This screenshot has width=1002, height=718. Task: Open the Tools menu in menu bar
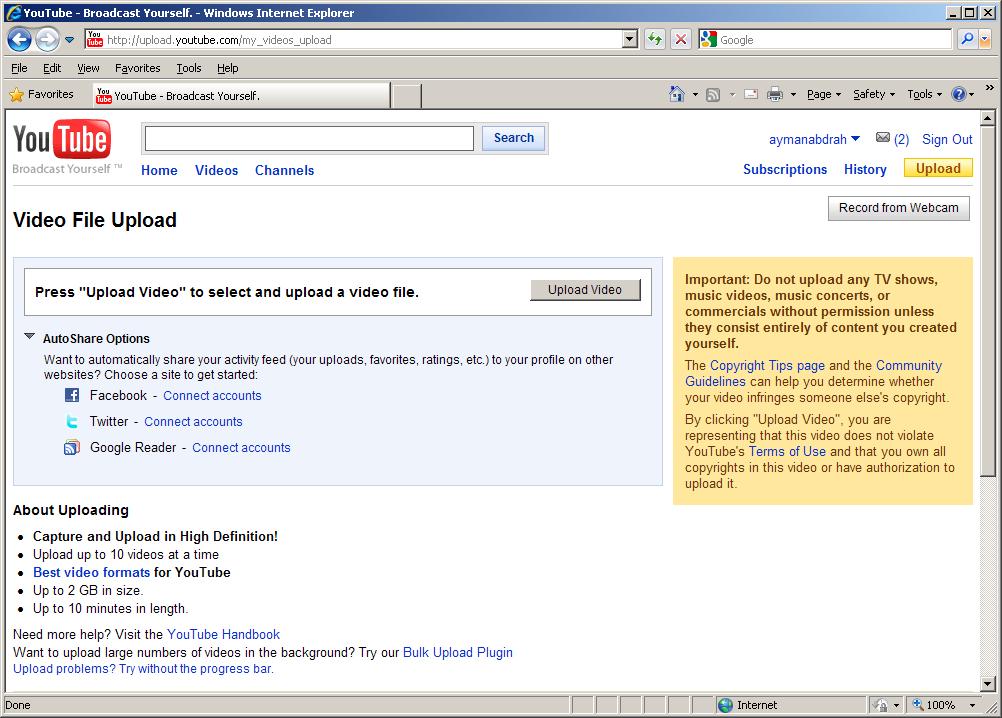pos(189,68)
